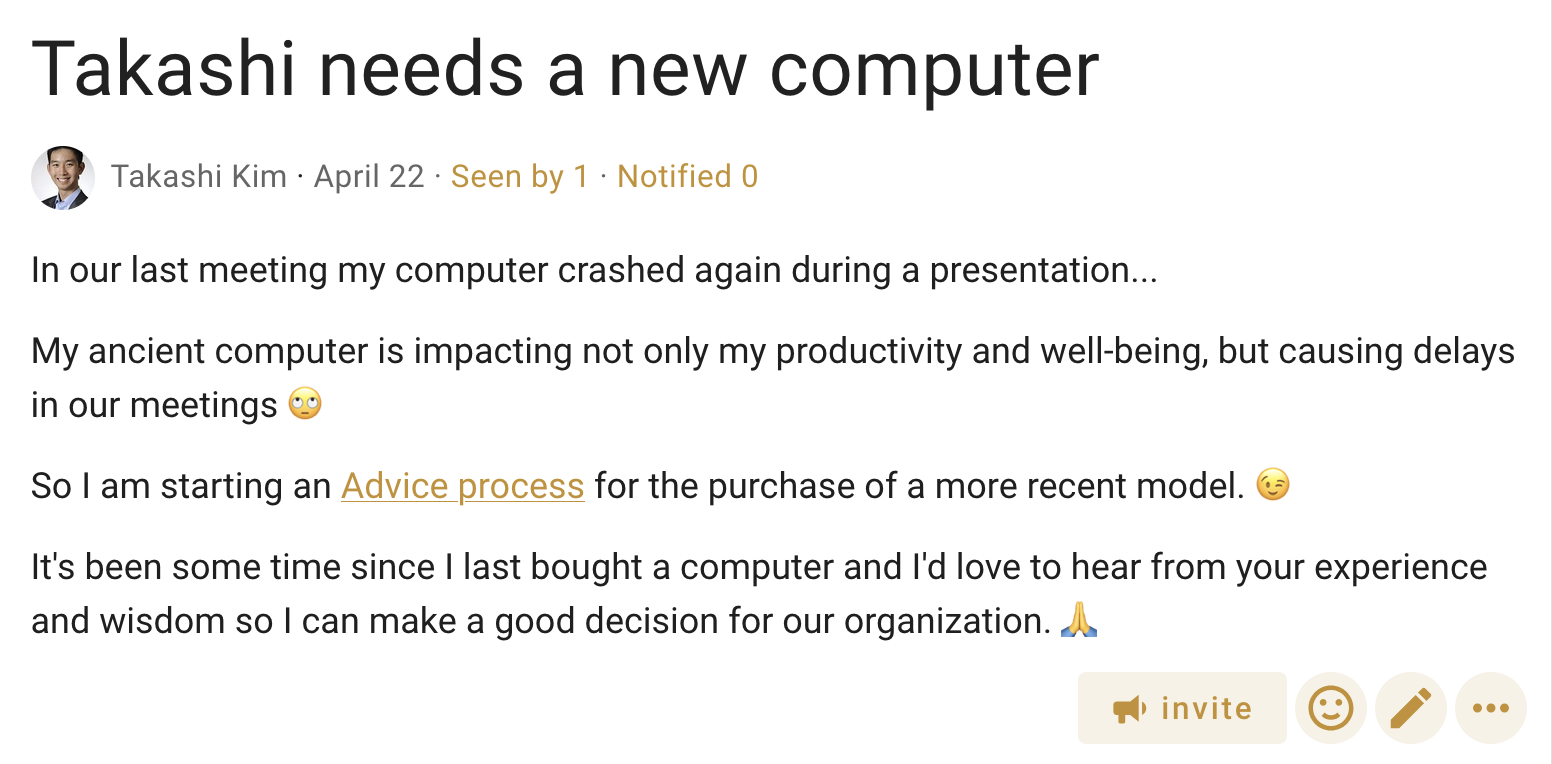Click the My ancient computer paragraph
The height and width of the screenshot is (764, 1552).
click(773, 378)
